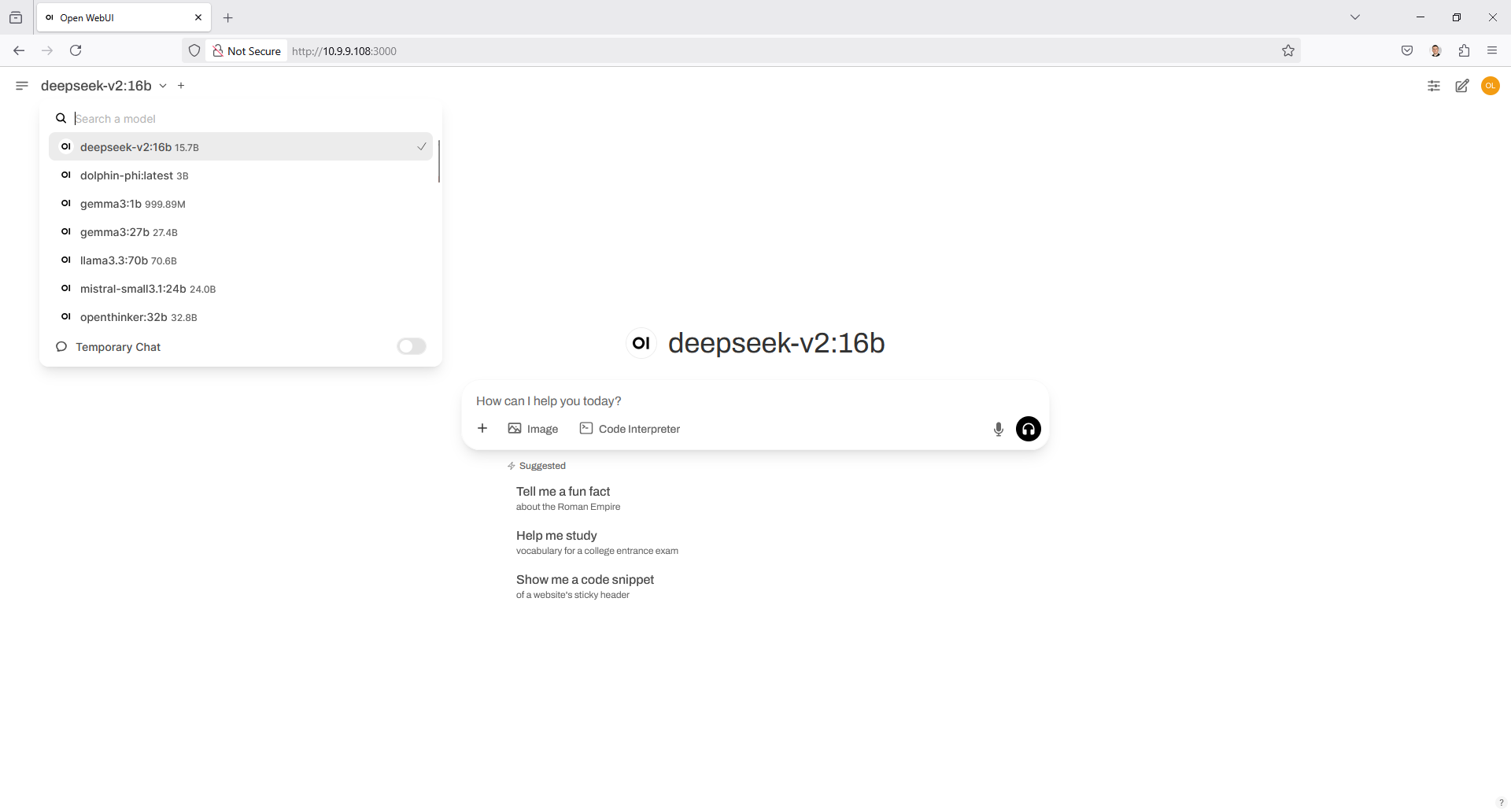Click the microphone voice input icon
Screen dimensions: 1511x812
(x=998, y=429)
